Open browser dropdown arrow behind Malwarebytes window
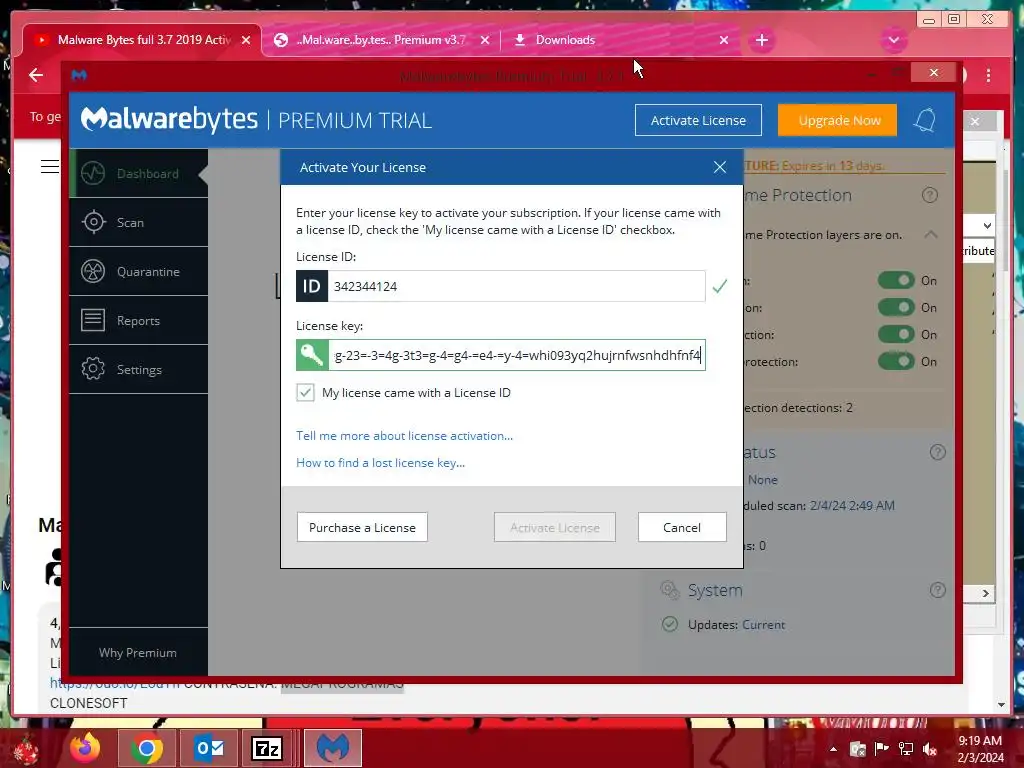Screen dimensions: 1024x768 (987, 225)
